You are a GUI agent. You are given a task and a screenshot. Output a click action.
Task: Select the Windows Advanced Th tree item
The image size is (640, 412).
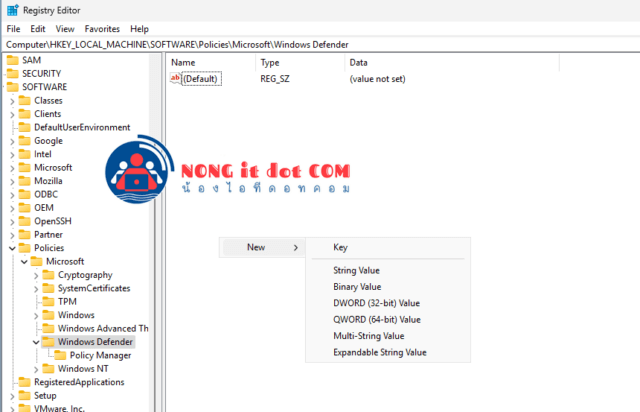coord(103,328)
